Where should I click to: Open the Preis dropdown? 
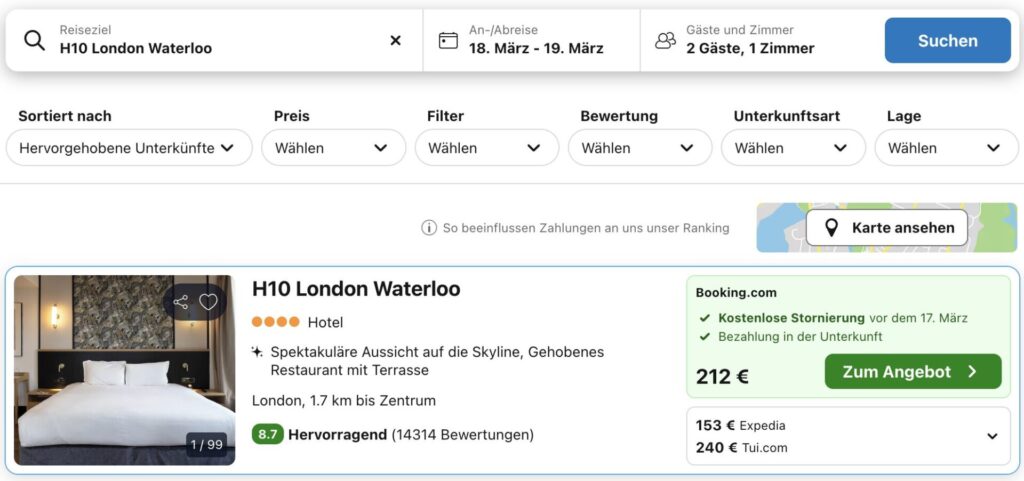pyautogui.click(x=332, y=148)
